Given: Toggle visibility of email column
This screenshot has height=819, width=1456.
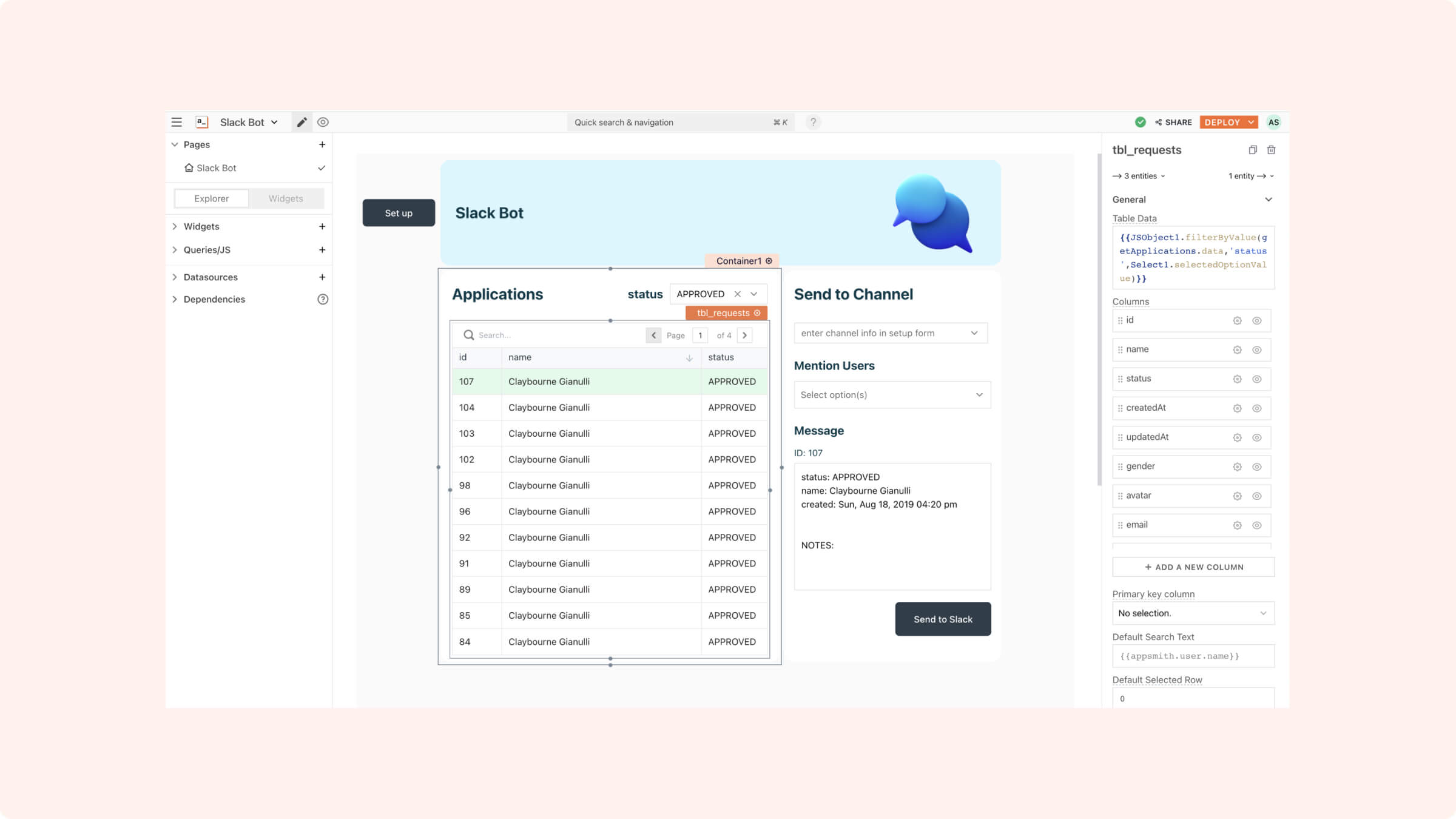Looking at the screenshot, I should point(1257,525).
